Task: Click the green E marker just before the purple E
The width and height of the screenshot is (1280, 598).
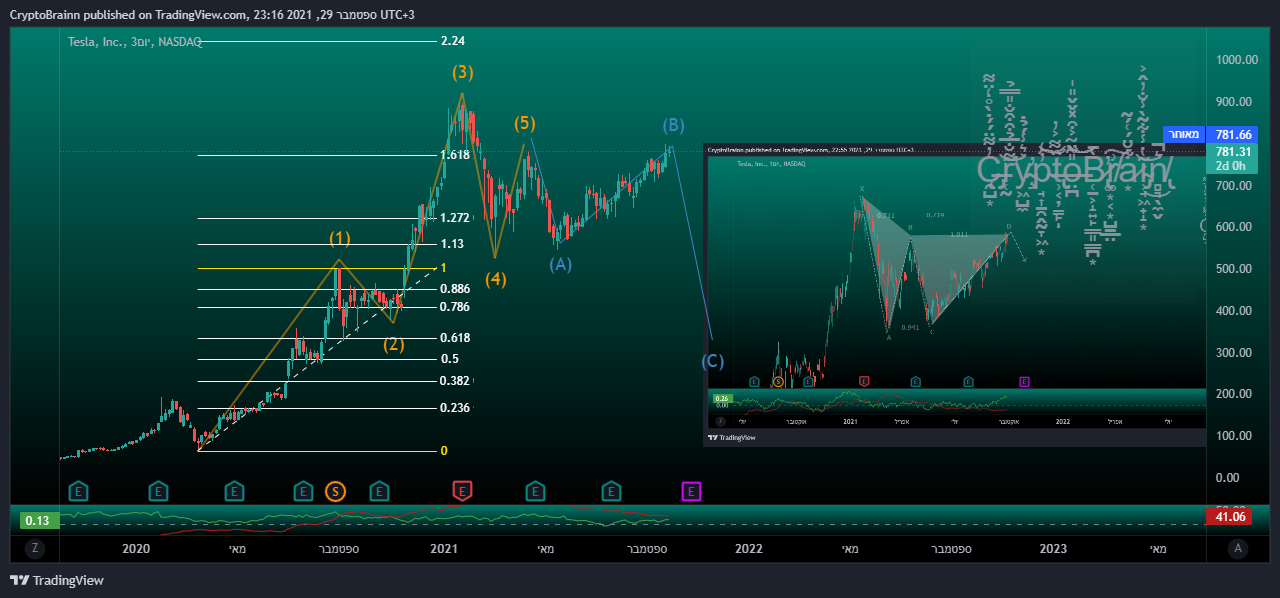Action: pyautogui.click(x=611, y=491)
